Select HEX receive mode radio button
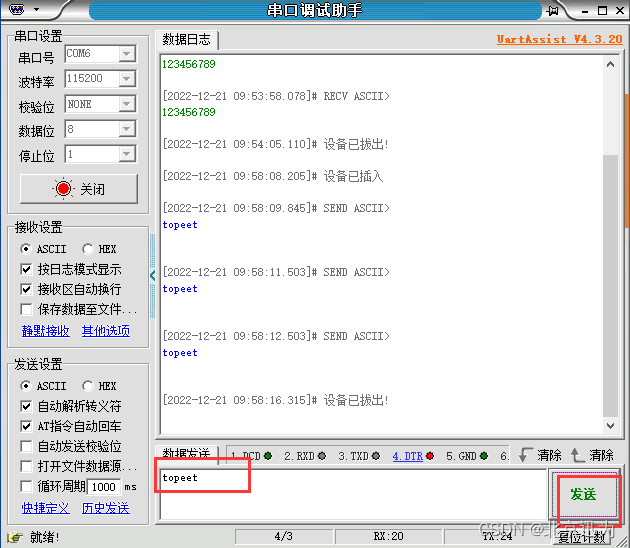The height and width of the screenshot is (548, 630). [x=87, y=249]
